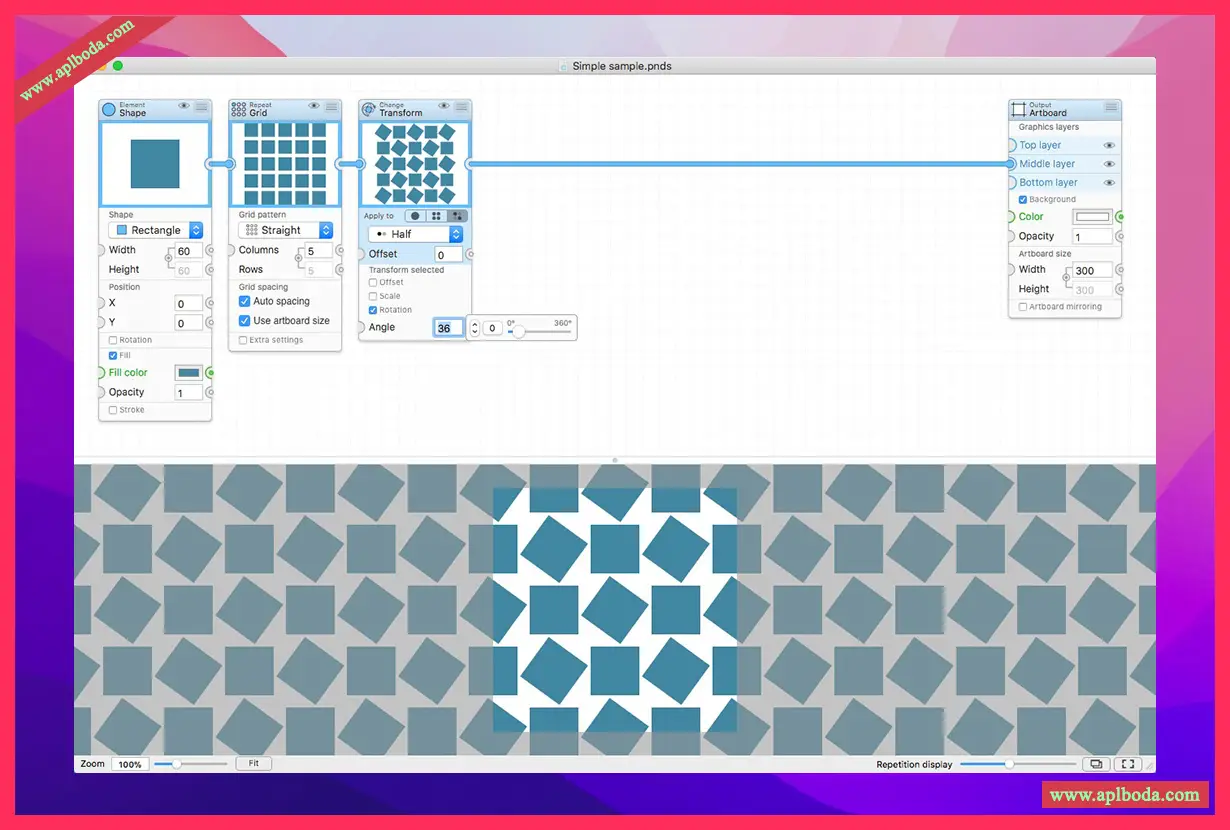
Task: Hide the Transform node preview eye
Action: coord(444,106)
